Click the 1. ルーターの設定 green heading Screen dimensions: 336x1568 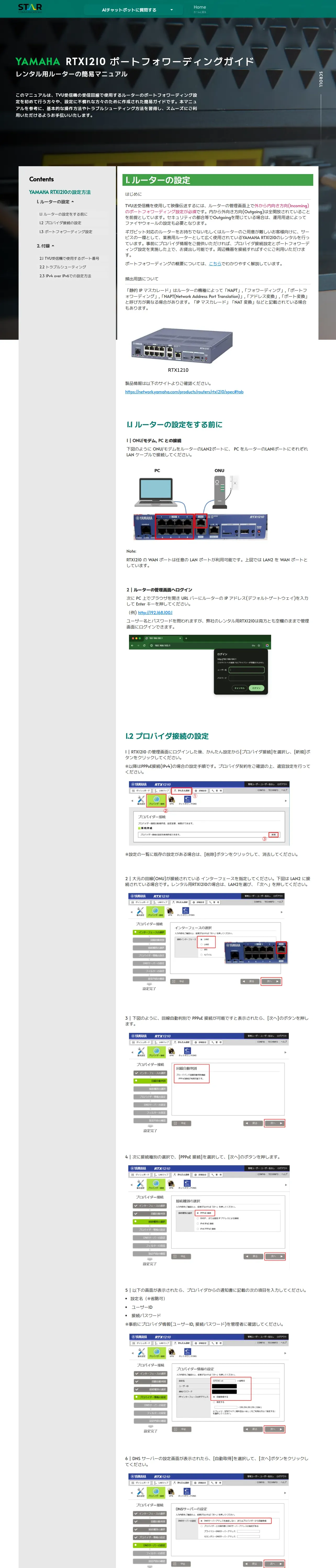click(218, 180)
